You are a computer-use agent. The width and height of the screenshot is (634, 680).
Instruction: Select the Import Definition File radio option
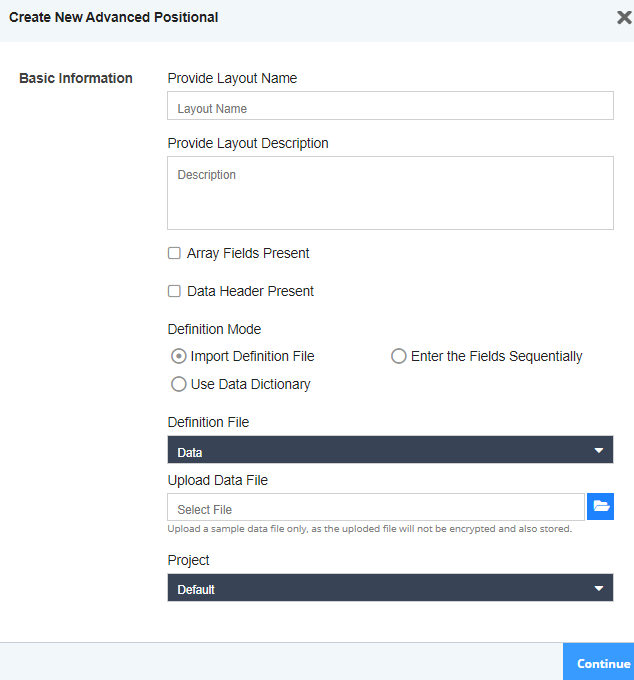click(179, 356)
